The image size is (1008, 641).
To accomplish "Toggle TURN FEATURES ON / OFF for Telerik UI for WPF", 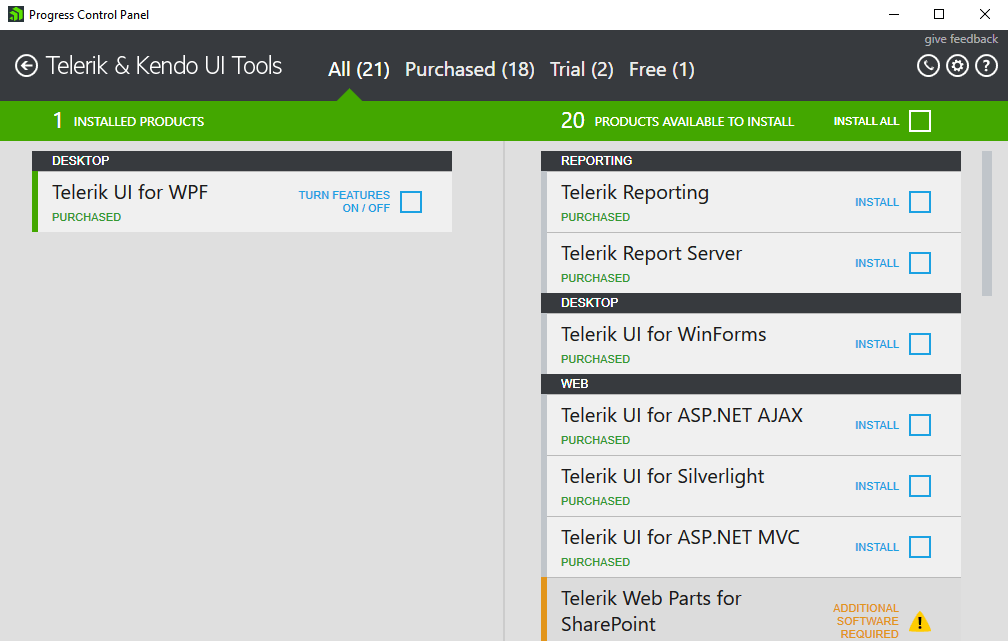I will [410, 201].
